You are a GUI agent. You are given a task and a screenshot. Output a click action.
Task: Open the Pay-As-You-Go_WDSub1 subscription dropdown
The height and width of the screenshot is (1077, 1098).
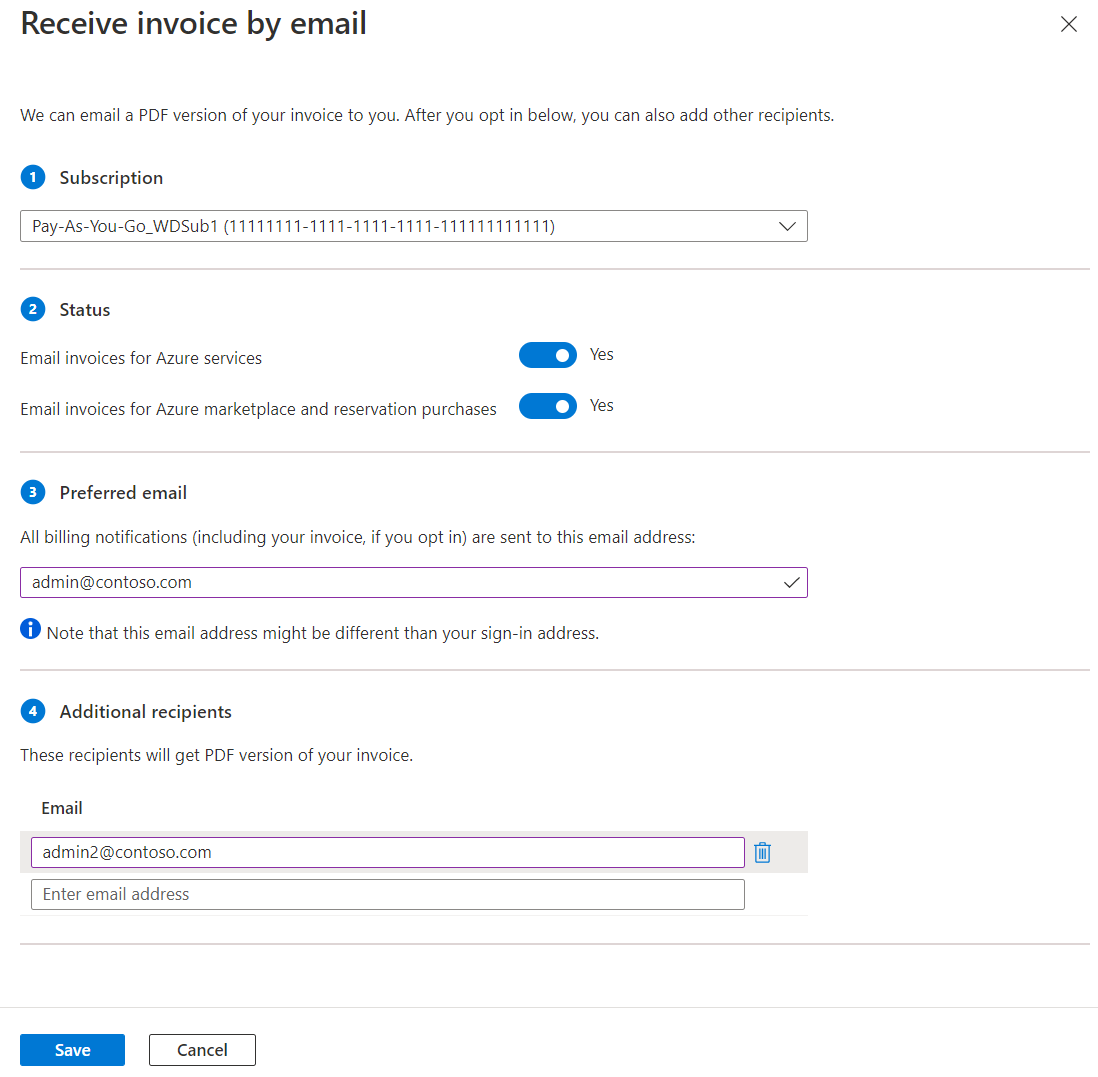click(400, 226)
